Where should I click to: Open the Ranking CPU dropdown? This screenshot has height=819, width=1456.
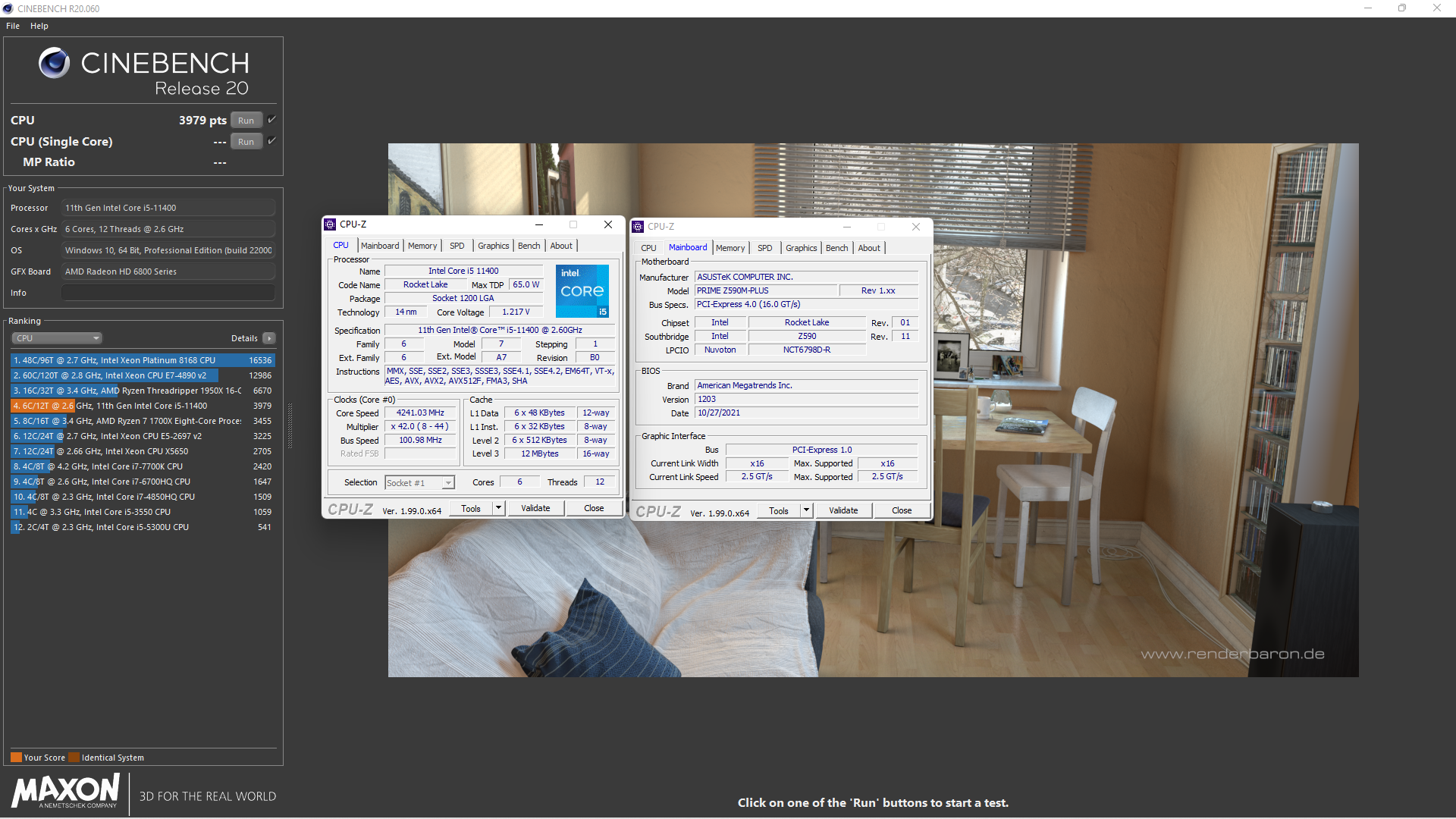(56, 338)
